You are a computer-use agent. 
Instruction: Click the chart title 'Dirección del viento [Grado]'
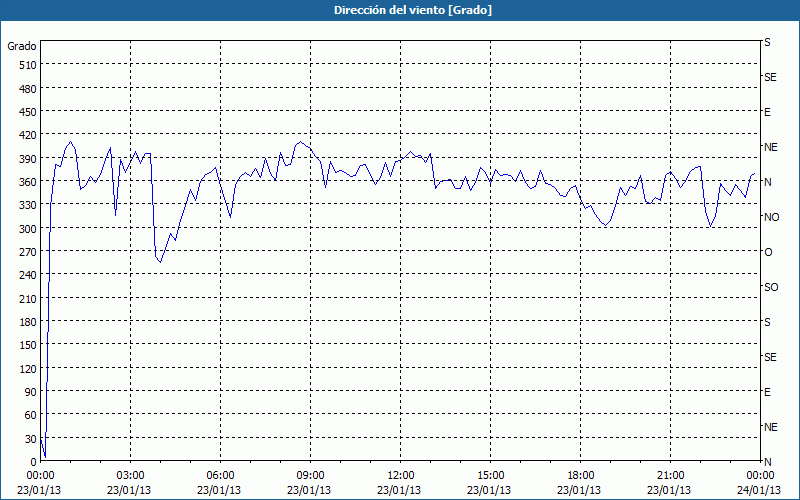click(x=413, y=10)
